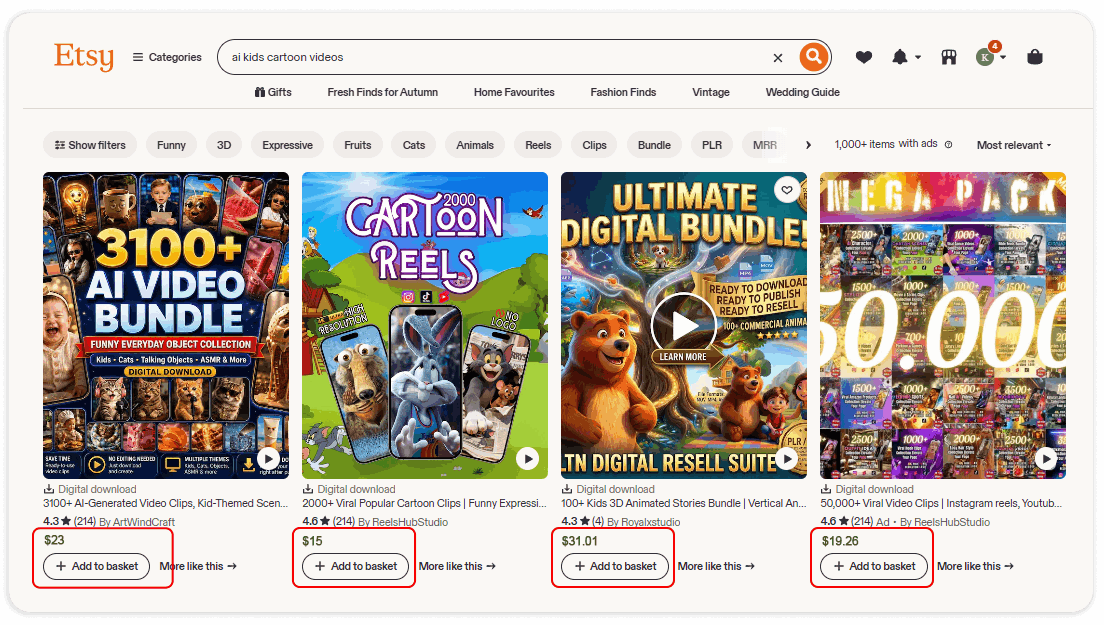Viewport: 1104px width, 625px height.
Task: Select the PLR filter chip
Action: tap(712, 145)
